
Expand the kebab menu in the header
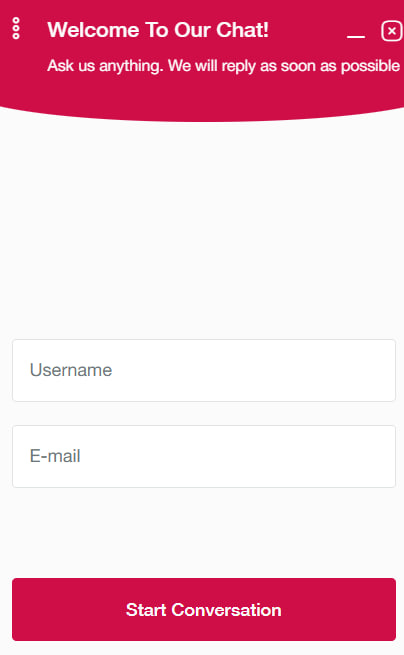click(x=16, y=28)
